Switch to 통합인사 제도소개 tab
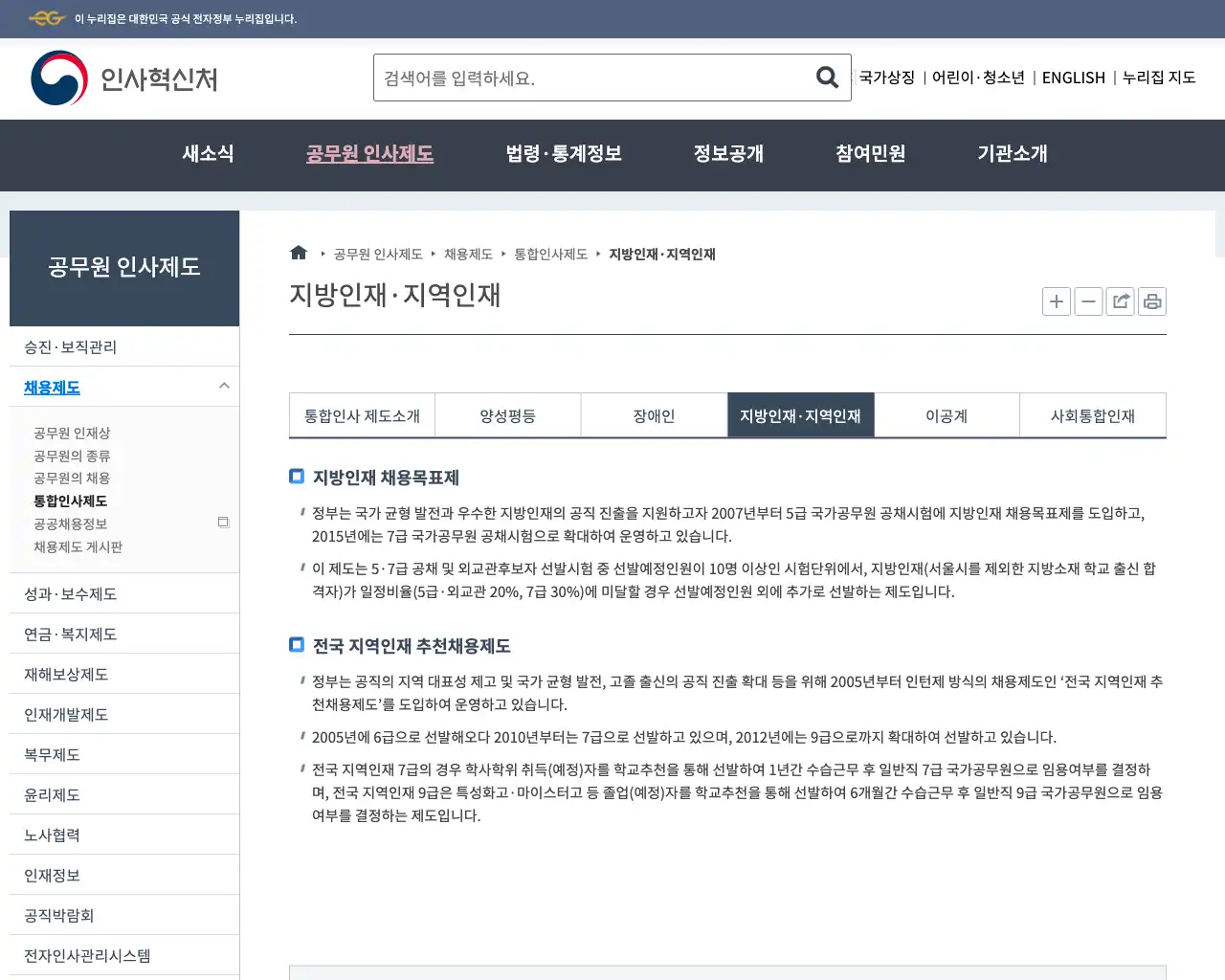Screen dimensions: 1225x980 click(362, 415)
